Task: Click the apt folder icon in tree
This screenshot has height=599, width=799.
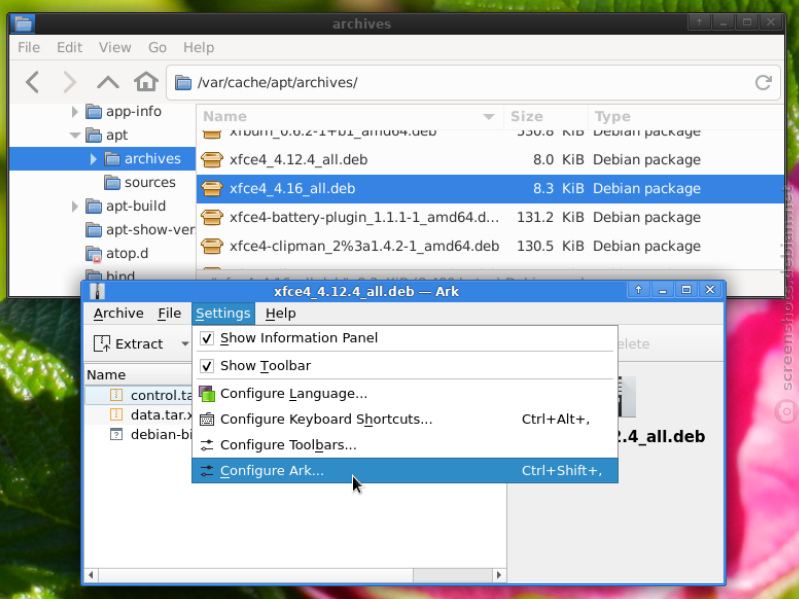Action: pyautogui.click(x=94, y=135)
